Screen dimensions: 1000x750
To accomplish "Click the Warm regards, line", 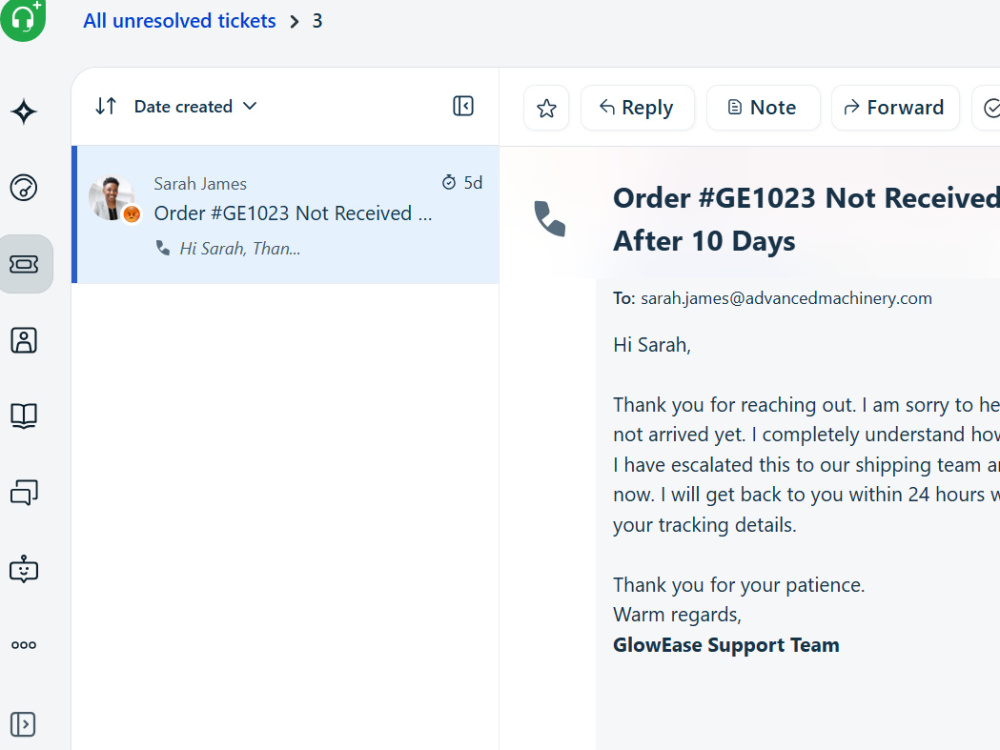I will pyautogui.click(x=677, y=615).
